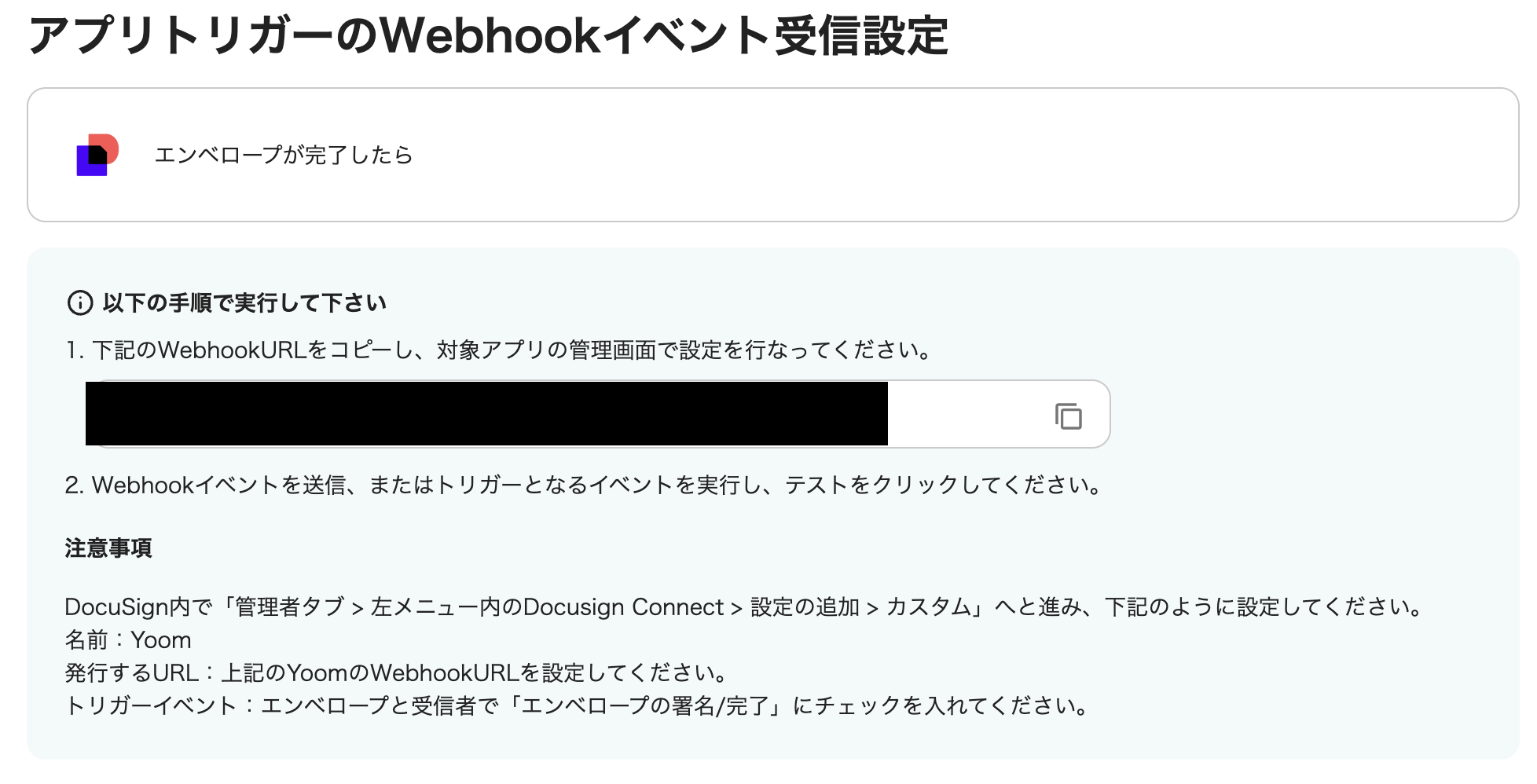This screenshot has width=1537, height=784.
Task: Click the DocuSign app logo icon
Action: tap(97, 155)
